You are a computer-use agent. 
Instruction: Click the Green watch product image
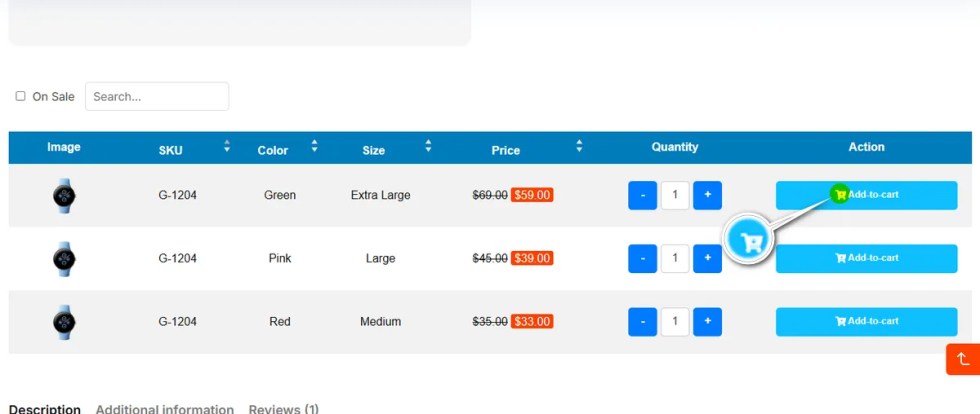64,196
